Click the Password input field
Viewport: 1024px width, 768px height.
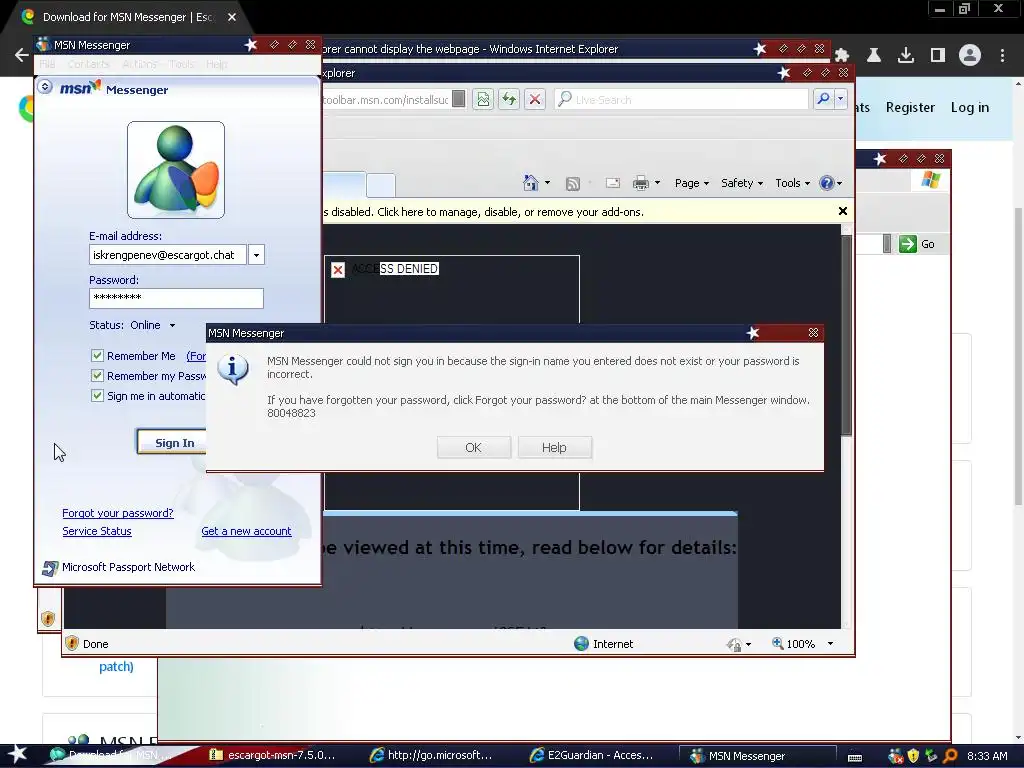[x=176, y=298]
